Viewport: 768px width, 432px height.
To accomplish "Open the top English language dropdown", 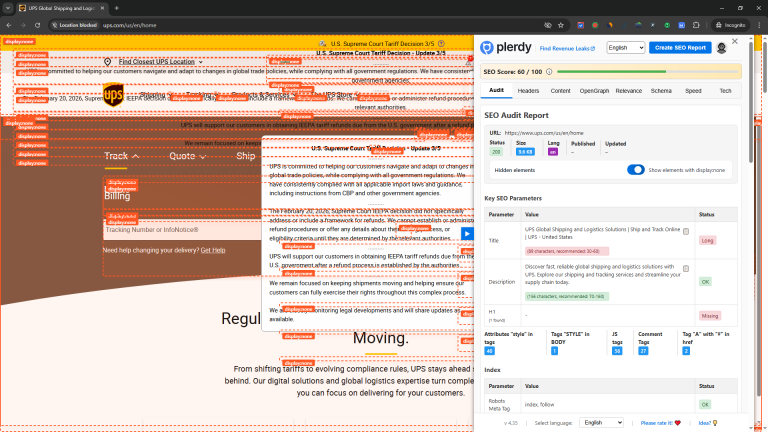I will click(x=625, y=48).
